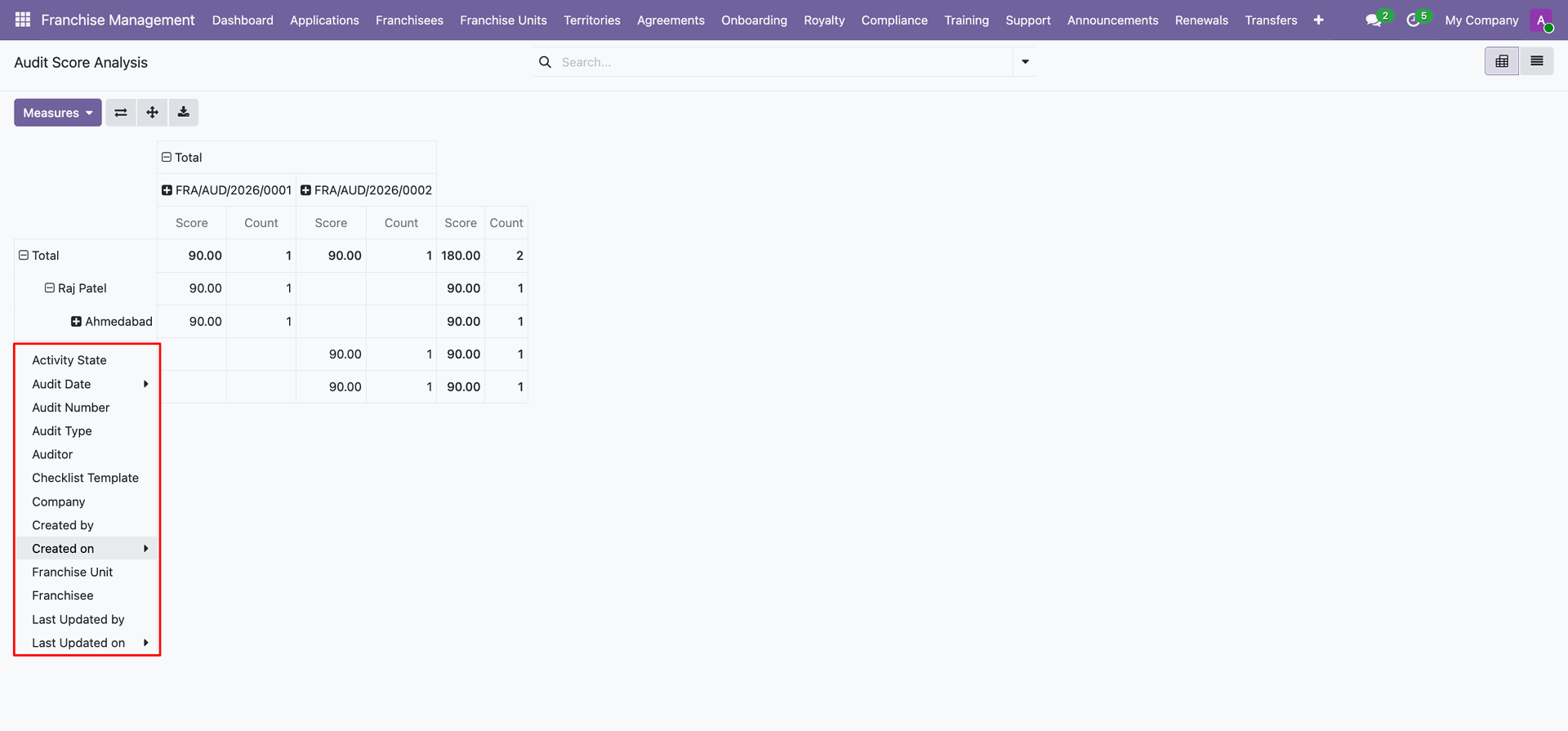This screenshot has height=731, width=1568.
Task: Open the Territories menu
Action: point(592,20)
